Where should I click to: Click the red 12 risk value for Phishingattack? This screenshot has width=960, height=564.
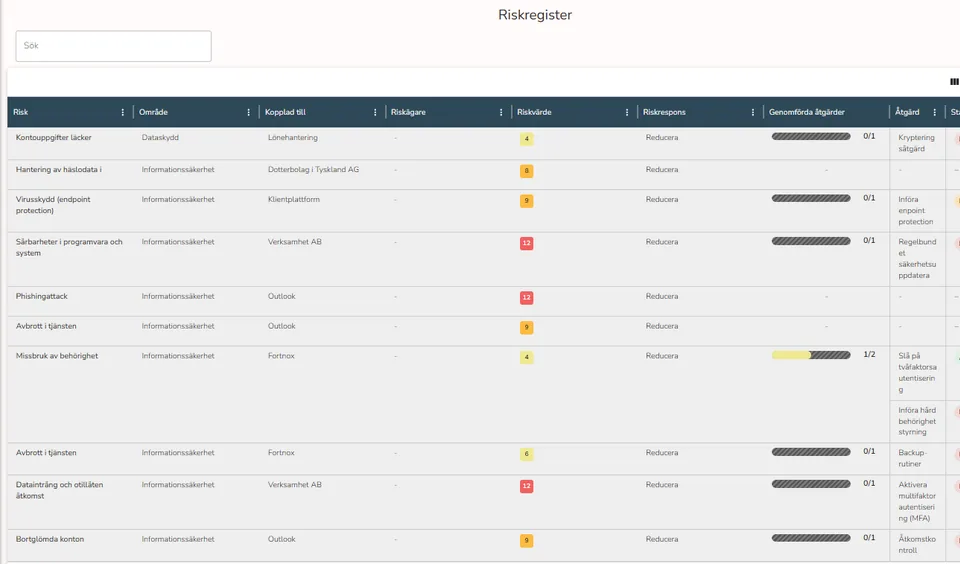[526, 298]
